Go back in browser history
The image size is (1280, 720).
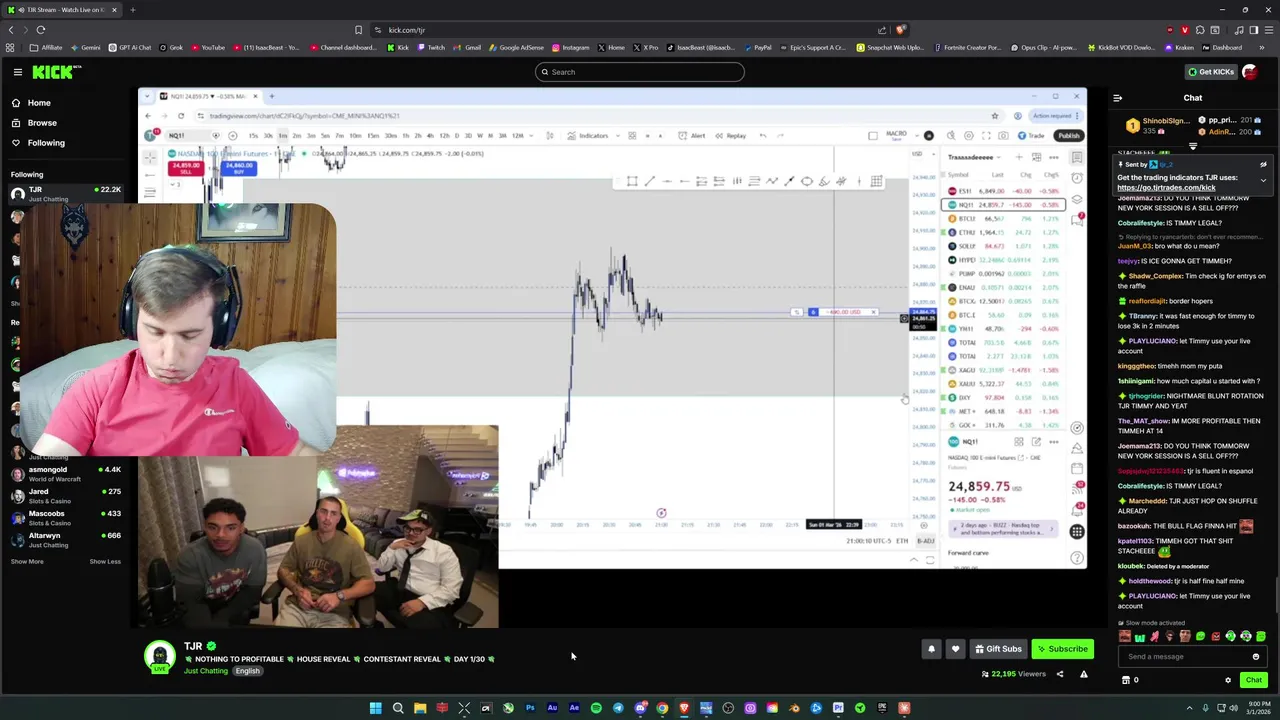(x=10, y=30)
